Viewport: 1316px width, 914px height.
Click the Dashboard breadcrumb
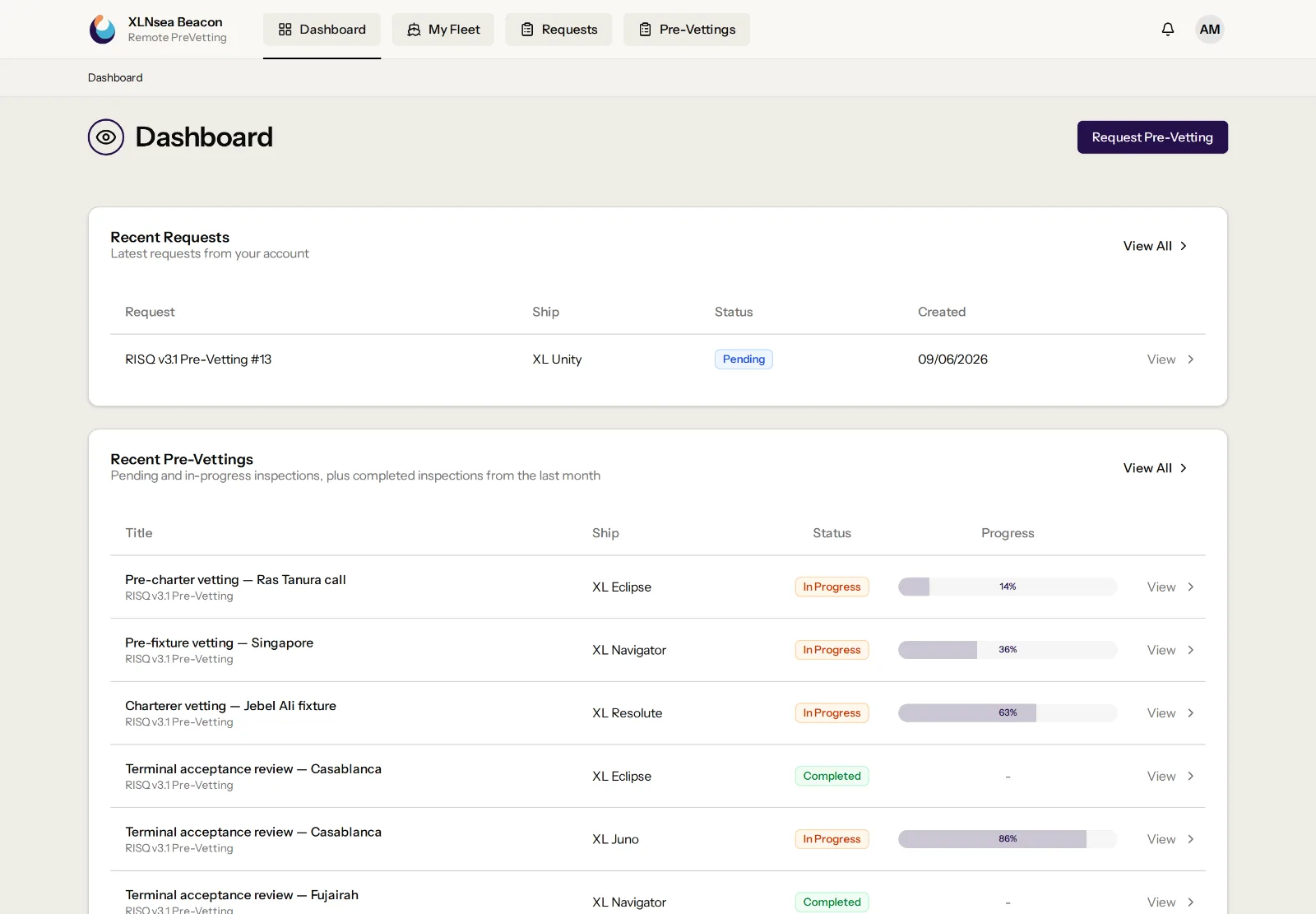click(x=115, y=77)
